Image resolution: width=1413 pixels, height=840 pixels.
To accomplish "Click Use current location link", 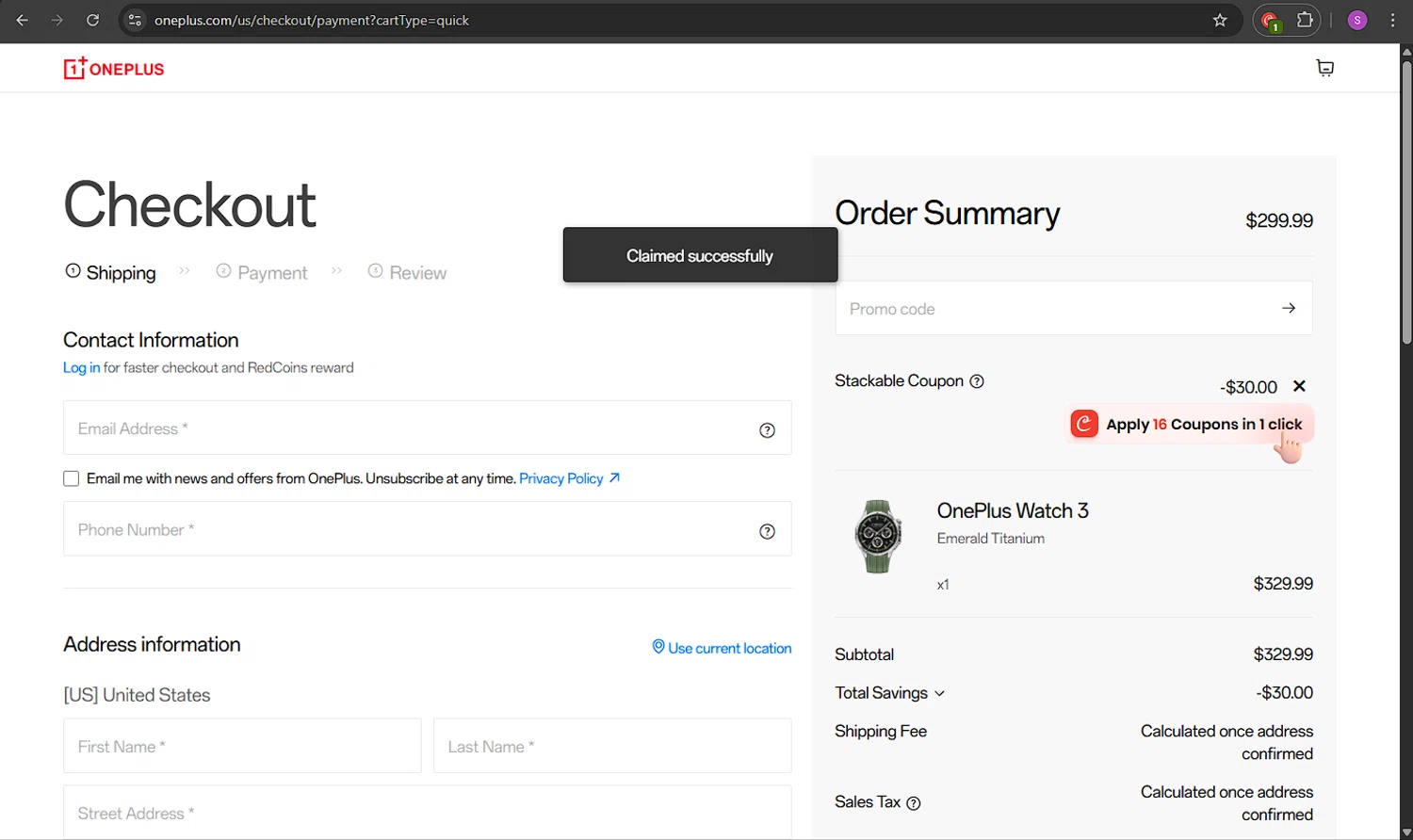I will click(722, 648).
